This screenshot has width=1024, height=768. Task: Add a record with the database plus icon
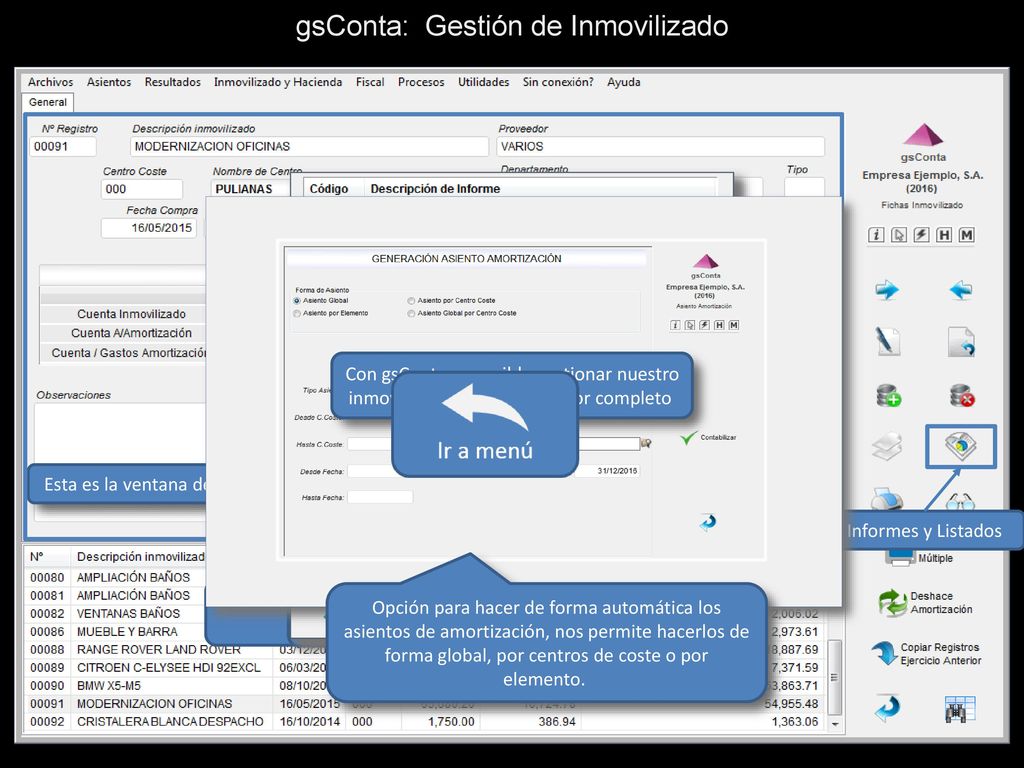pos(888,395)
